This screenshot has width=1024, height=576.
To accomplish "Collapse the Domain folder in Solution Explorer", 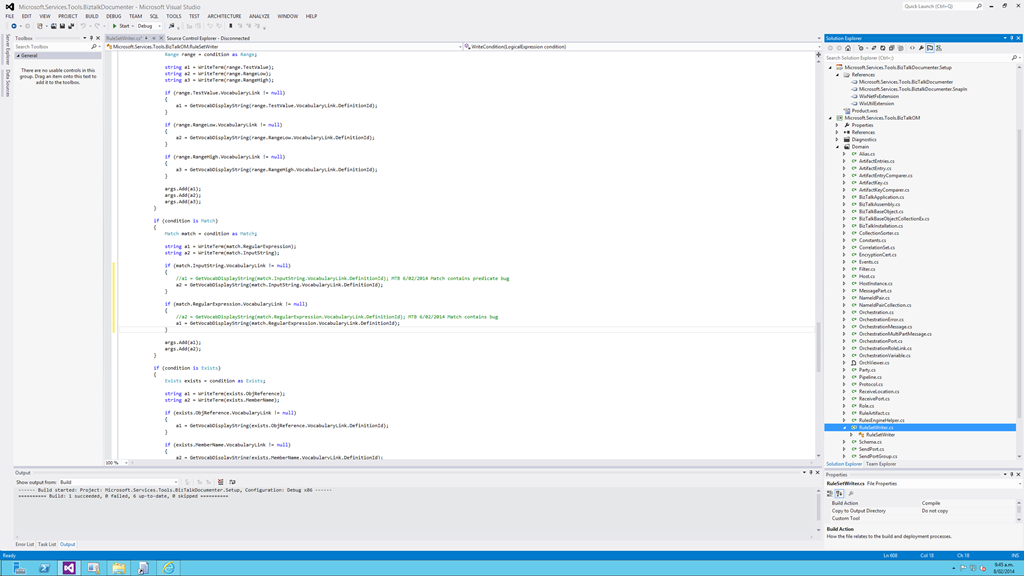I will pos(838,147).
